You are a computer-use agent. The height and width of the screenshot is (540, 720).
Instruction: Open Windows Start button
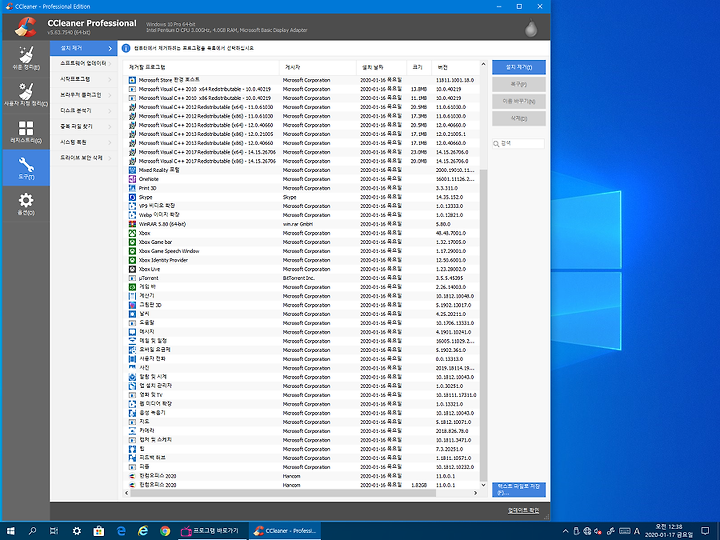[10, 531]
